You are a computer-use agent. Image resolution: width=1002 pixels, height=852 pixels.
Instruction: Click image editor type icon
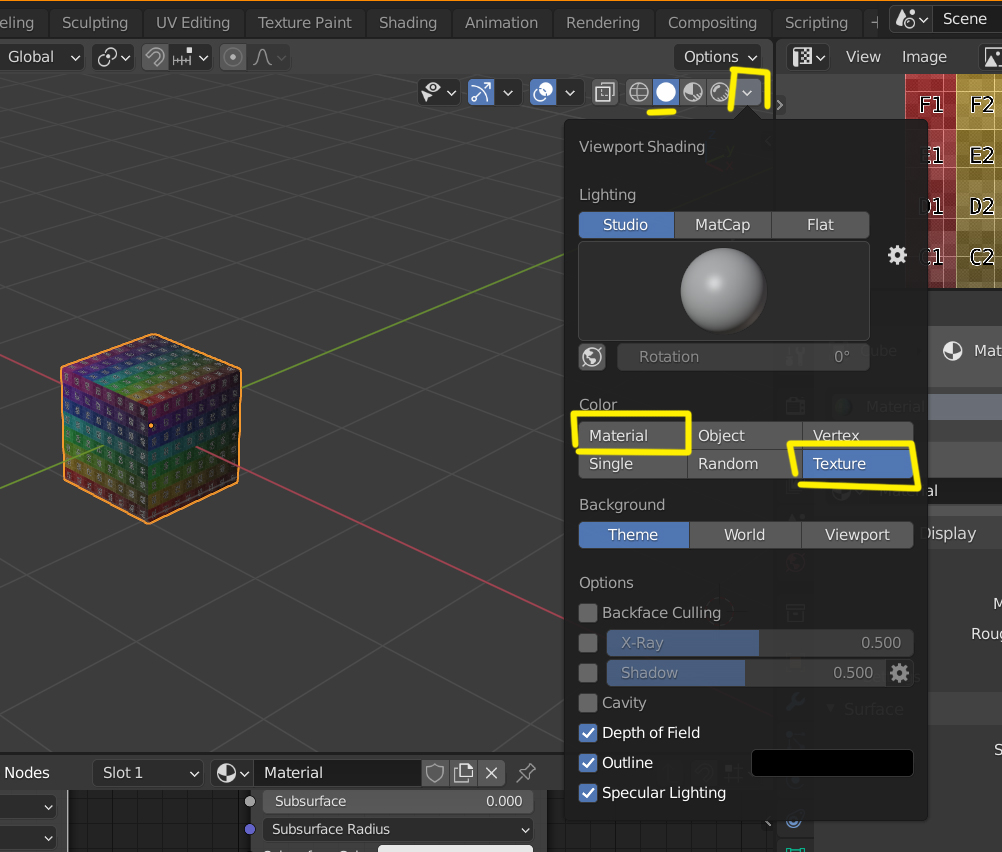[x=808, y=58]
